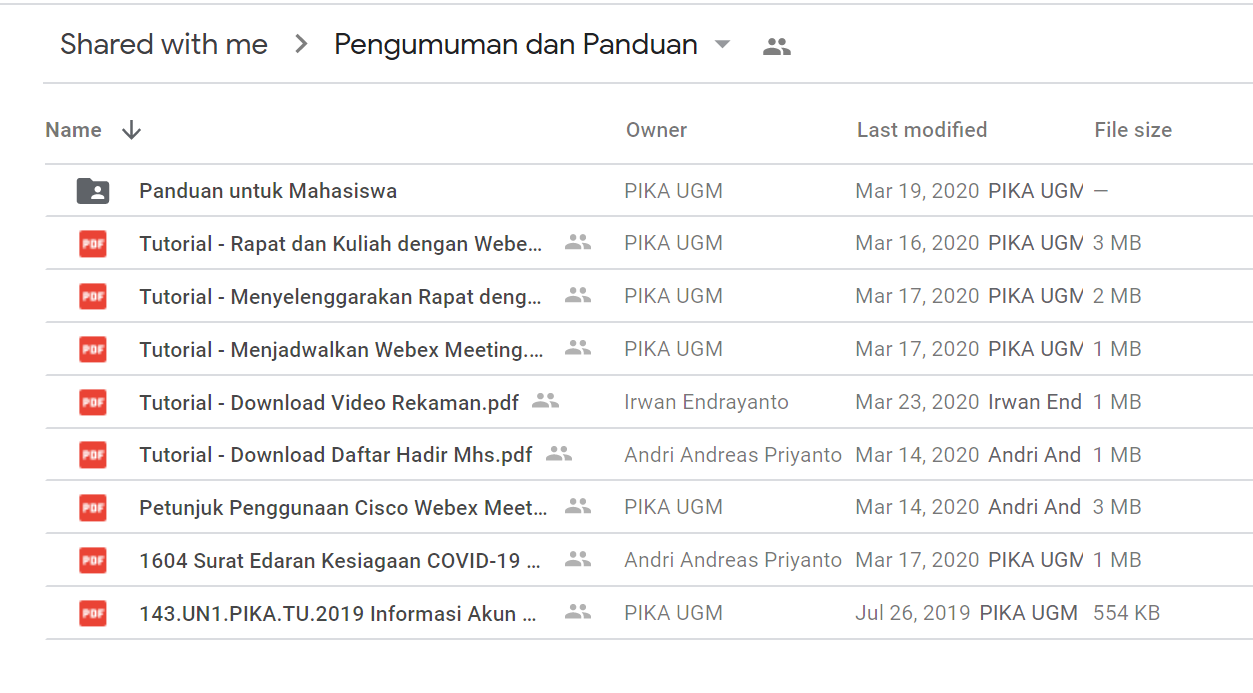Select Tutorial - Menjadwalkan Webex Meeting file

point(341,349)
